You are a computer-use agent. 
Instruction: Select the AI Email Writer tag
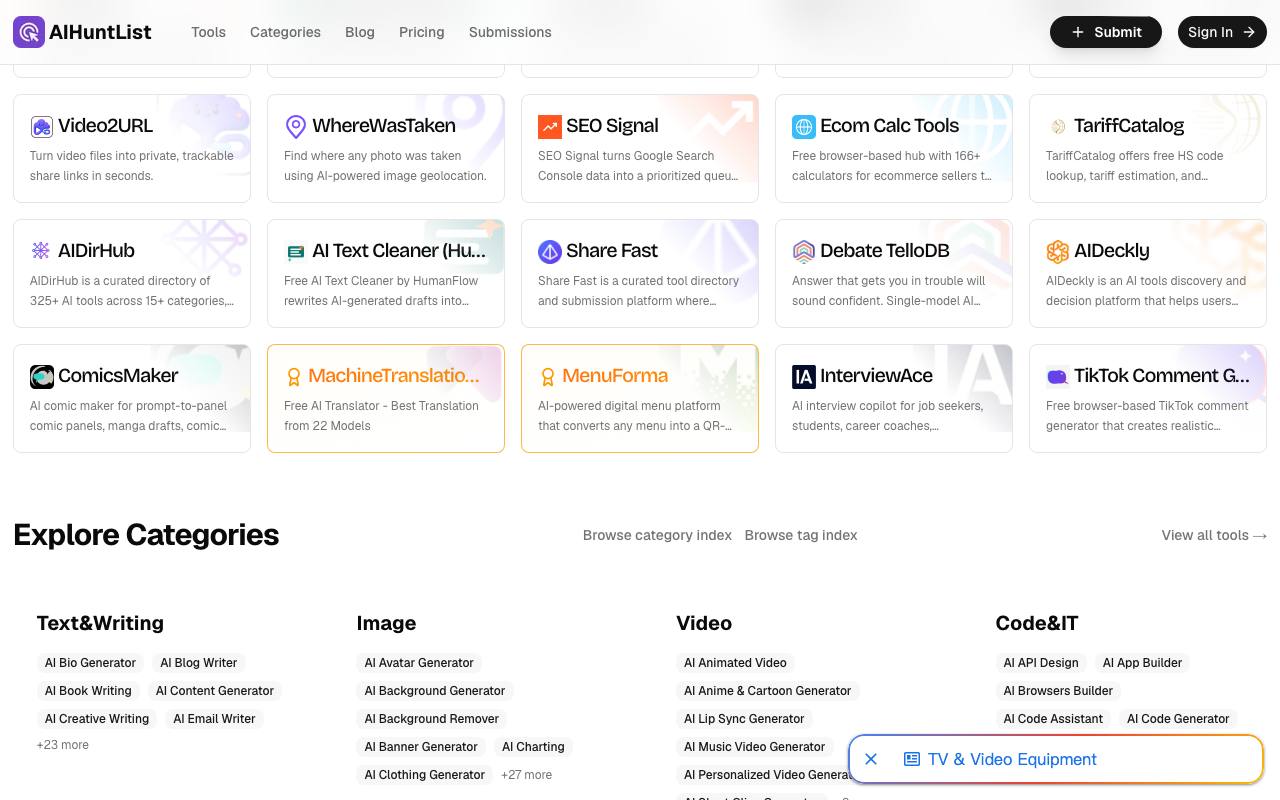click(214, 719)
